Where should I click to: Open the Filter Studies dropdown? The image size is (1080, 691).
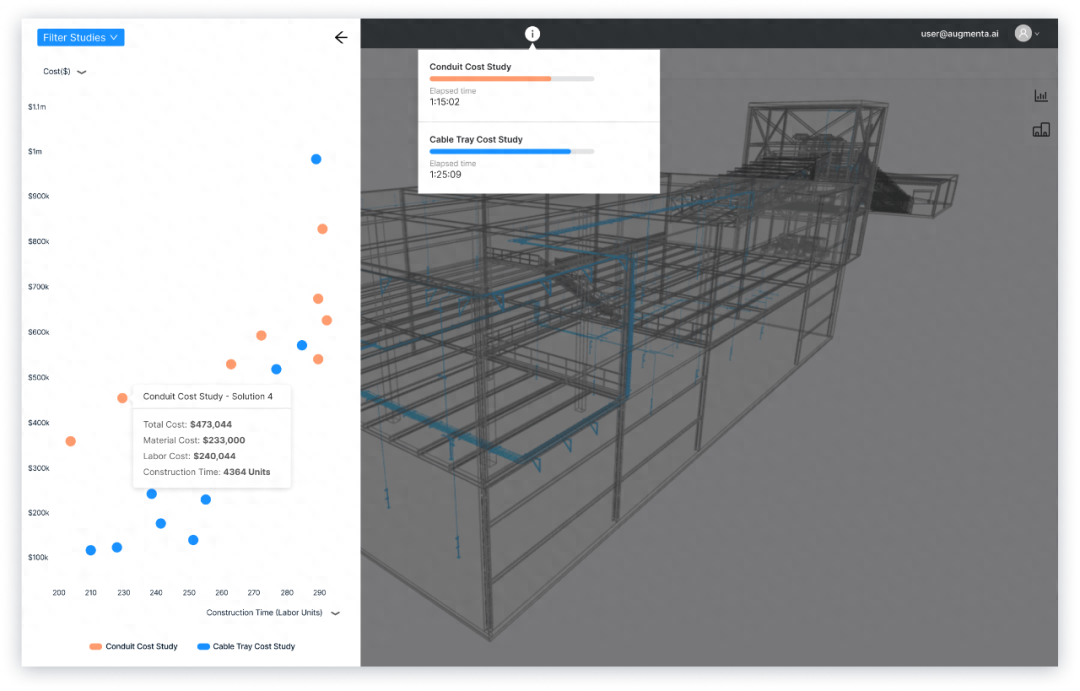[x=81, y=37]
